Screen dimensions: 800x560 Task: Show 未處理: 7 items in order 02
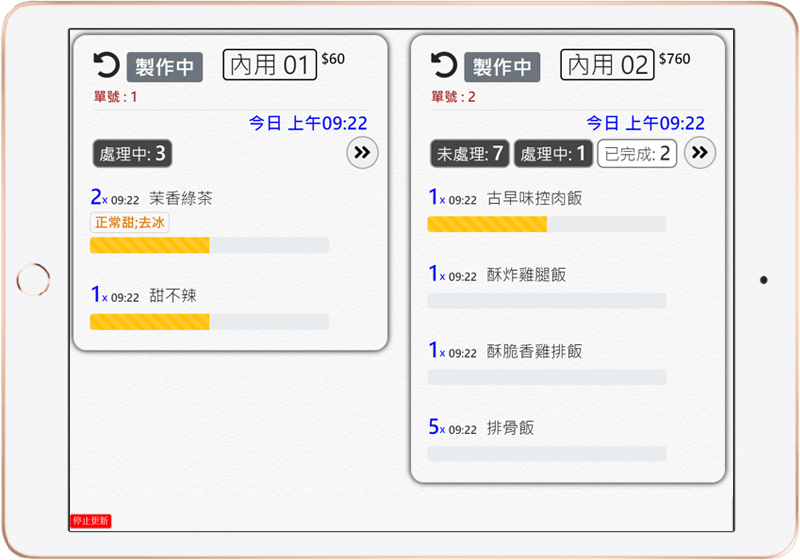click(x=470, y=154)
